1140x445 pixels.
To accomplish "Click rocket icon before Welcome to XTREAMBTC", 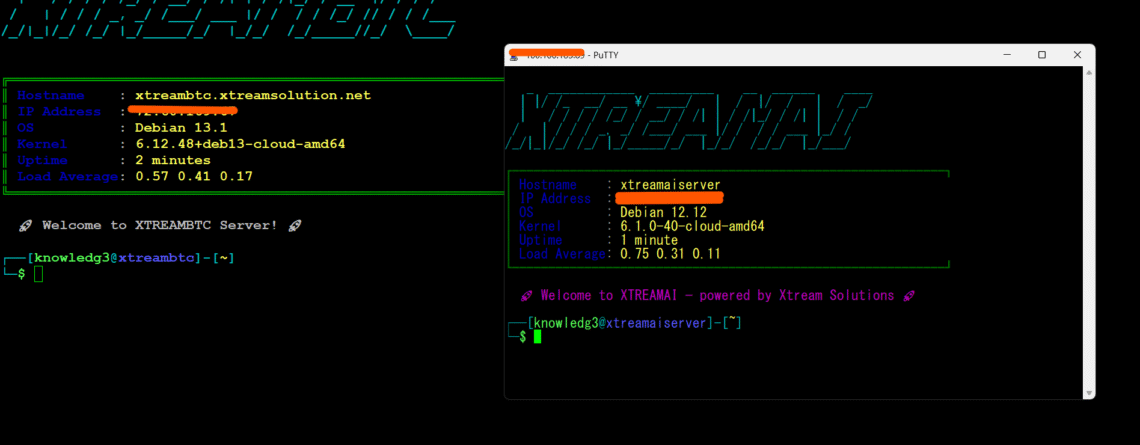I will point(25,226).
